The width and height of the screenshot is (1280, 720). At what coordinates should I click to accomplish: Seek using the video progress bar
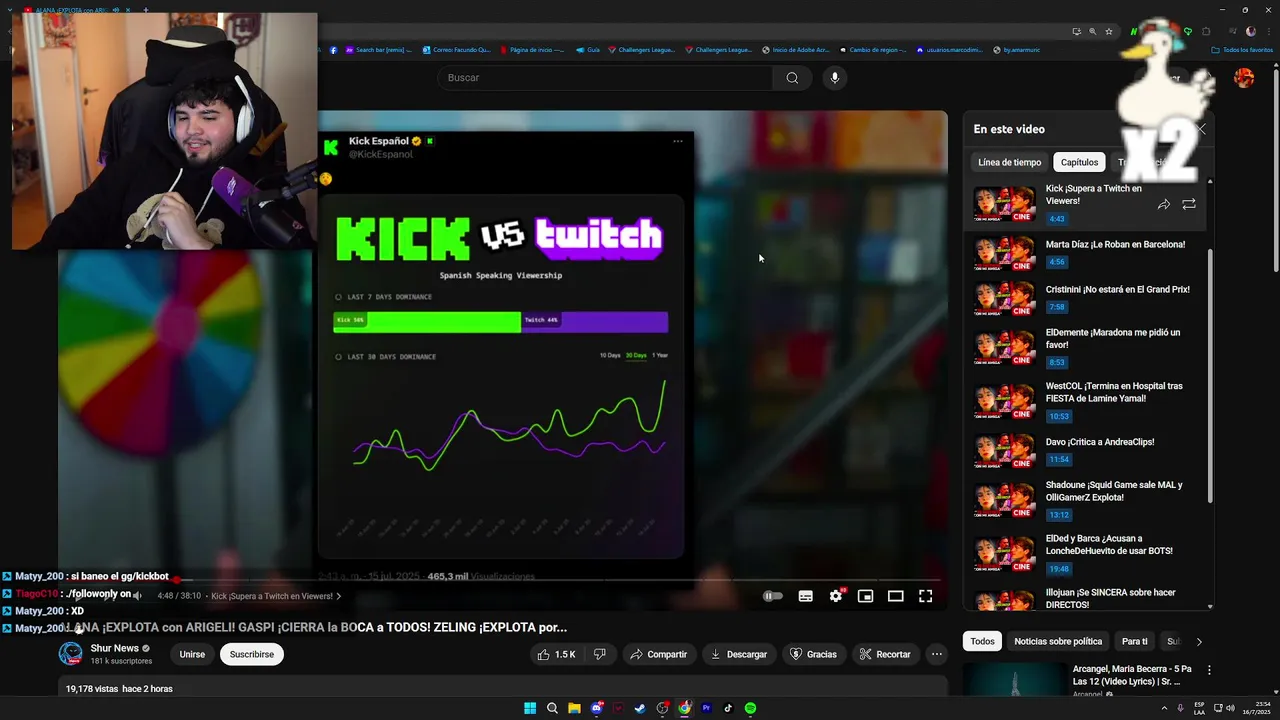[502, 579]
